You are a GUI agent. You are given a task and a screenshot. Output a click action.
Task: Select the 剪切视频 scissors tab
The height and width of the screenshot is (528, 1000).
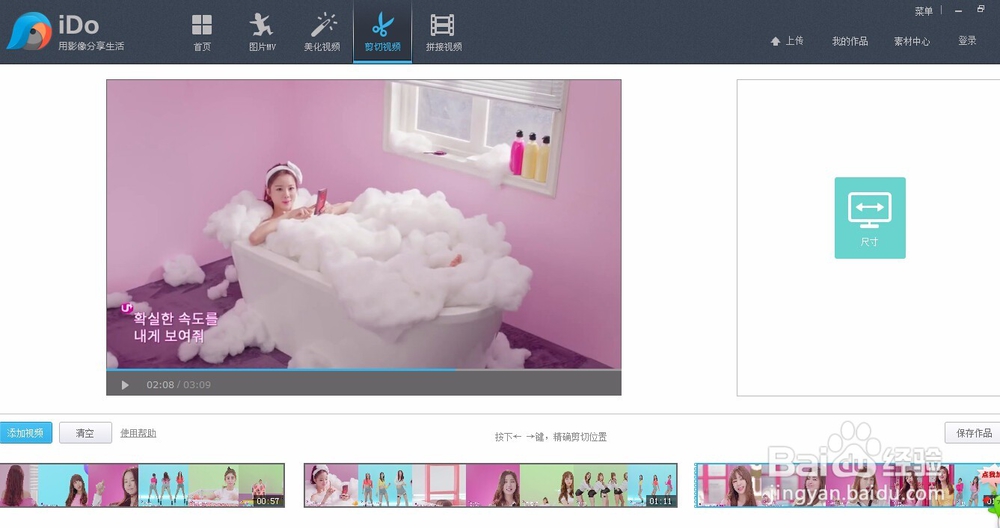click(x=383, y=32)
